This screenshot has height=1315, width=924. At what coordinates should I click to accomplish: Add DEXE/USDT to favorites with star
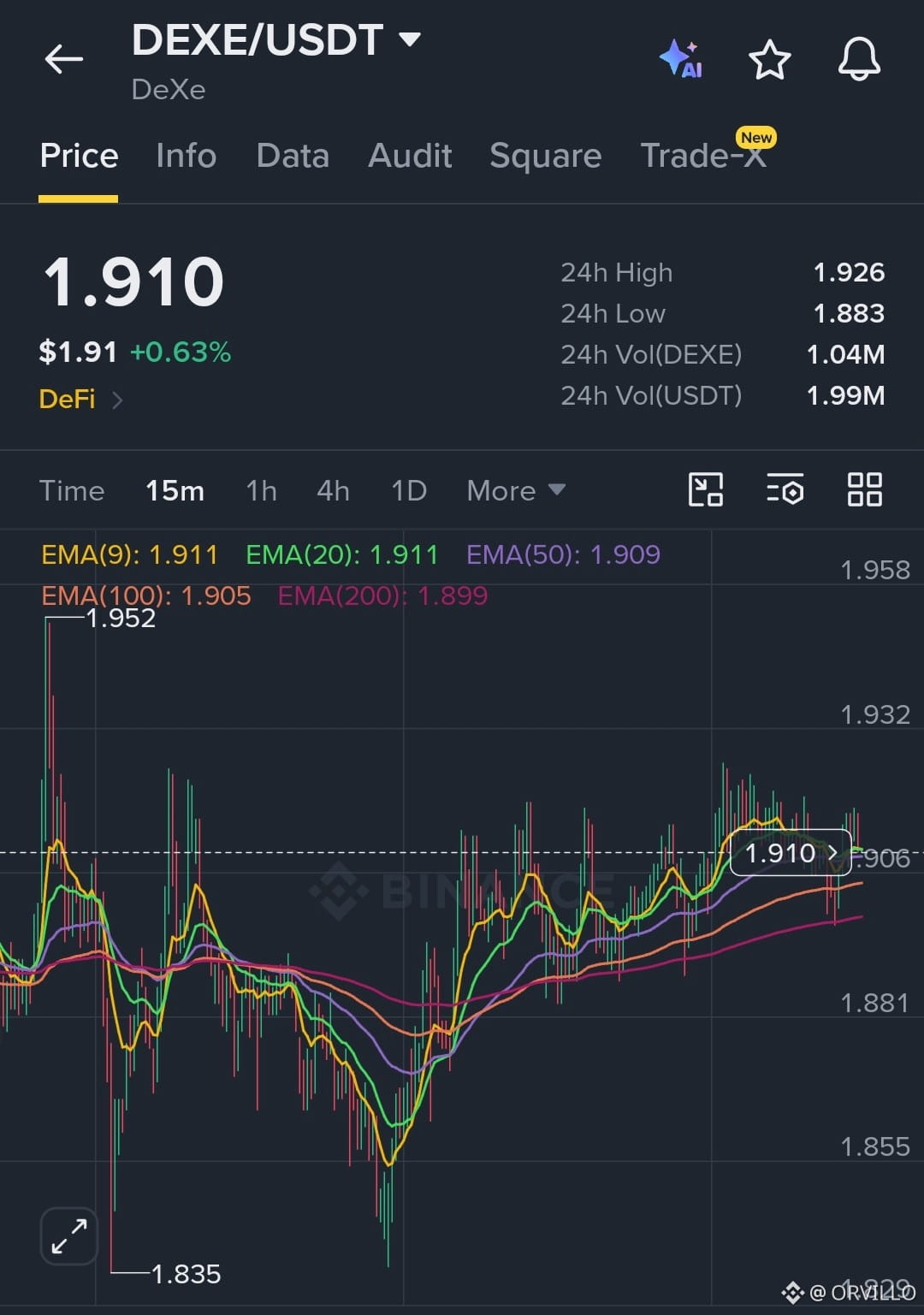point(770,60)
